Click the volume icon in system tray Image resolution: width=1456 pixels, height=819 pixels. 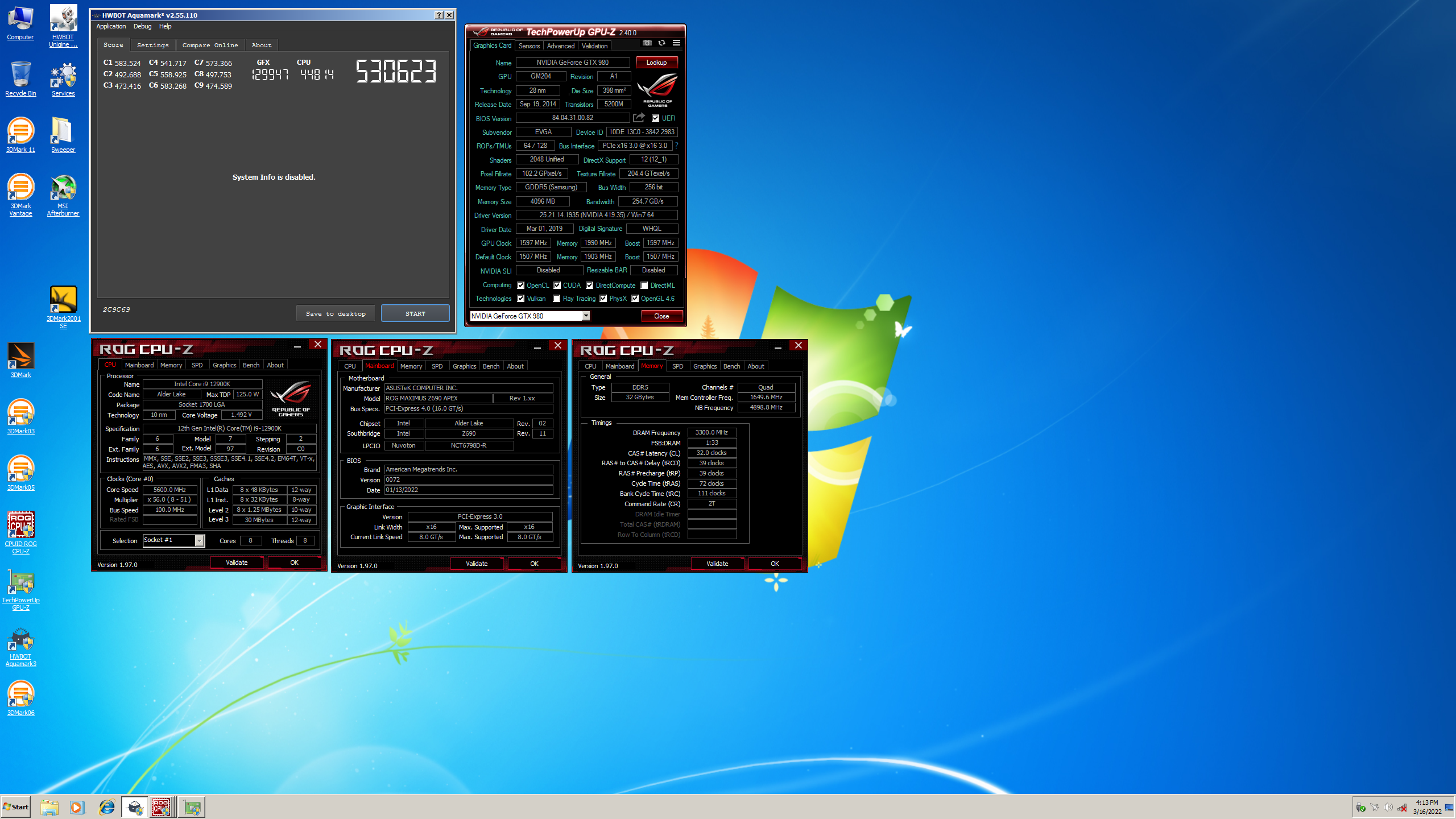coord(1388,807)
